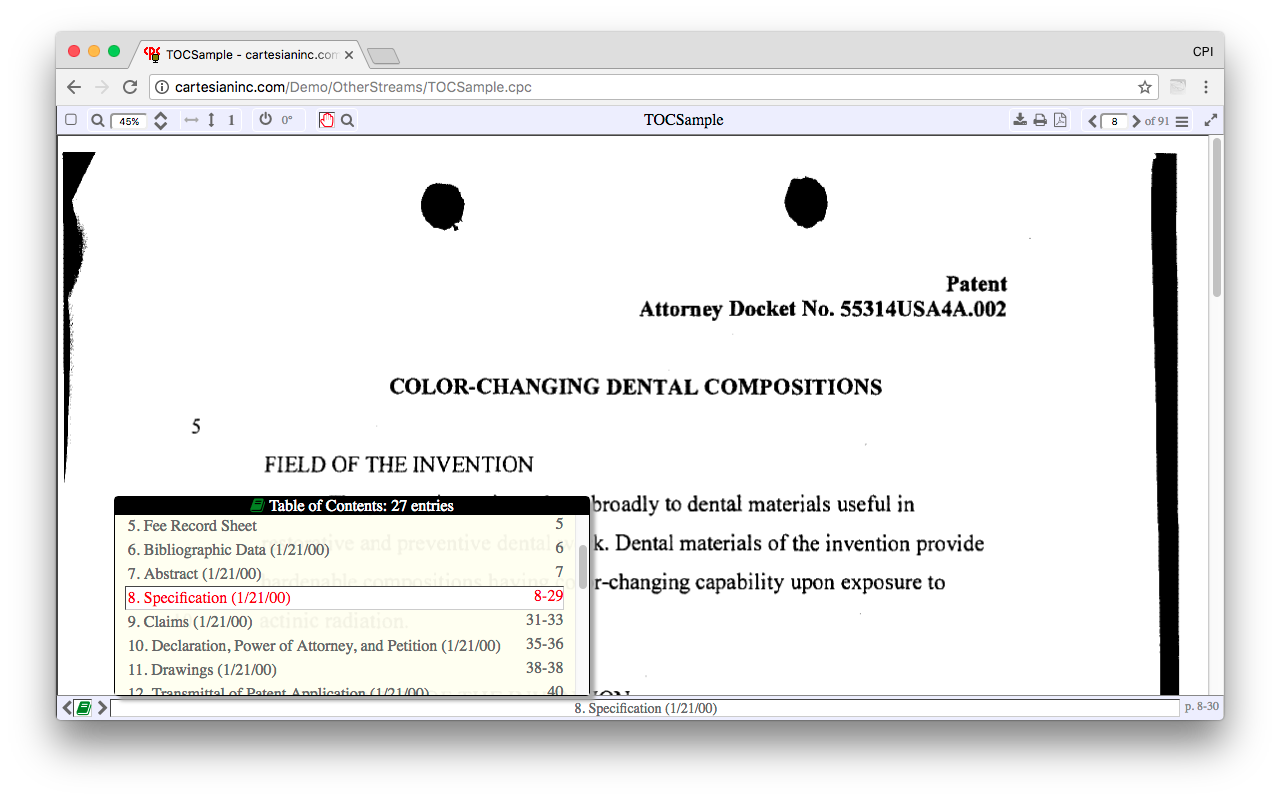Tick the checkbox at the toolbar's left edge
This screenshot has height=800, width=1280.
[71, 120]
